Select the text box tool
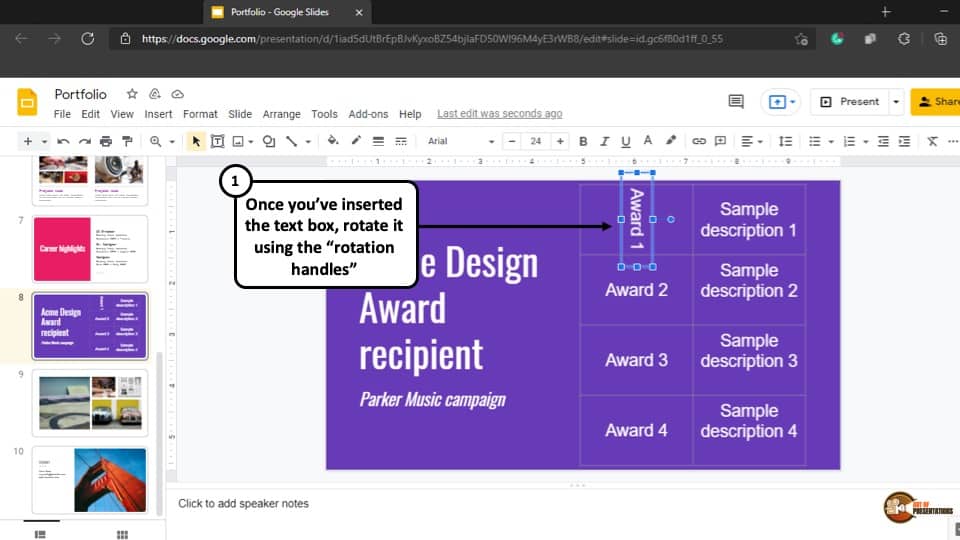Image resolution: width=960 pixels, height=540 pixels. (217, 141)
